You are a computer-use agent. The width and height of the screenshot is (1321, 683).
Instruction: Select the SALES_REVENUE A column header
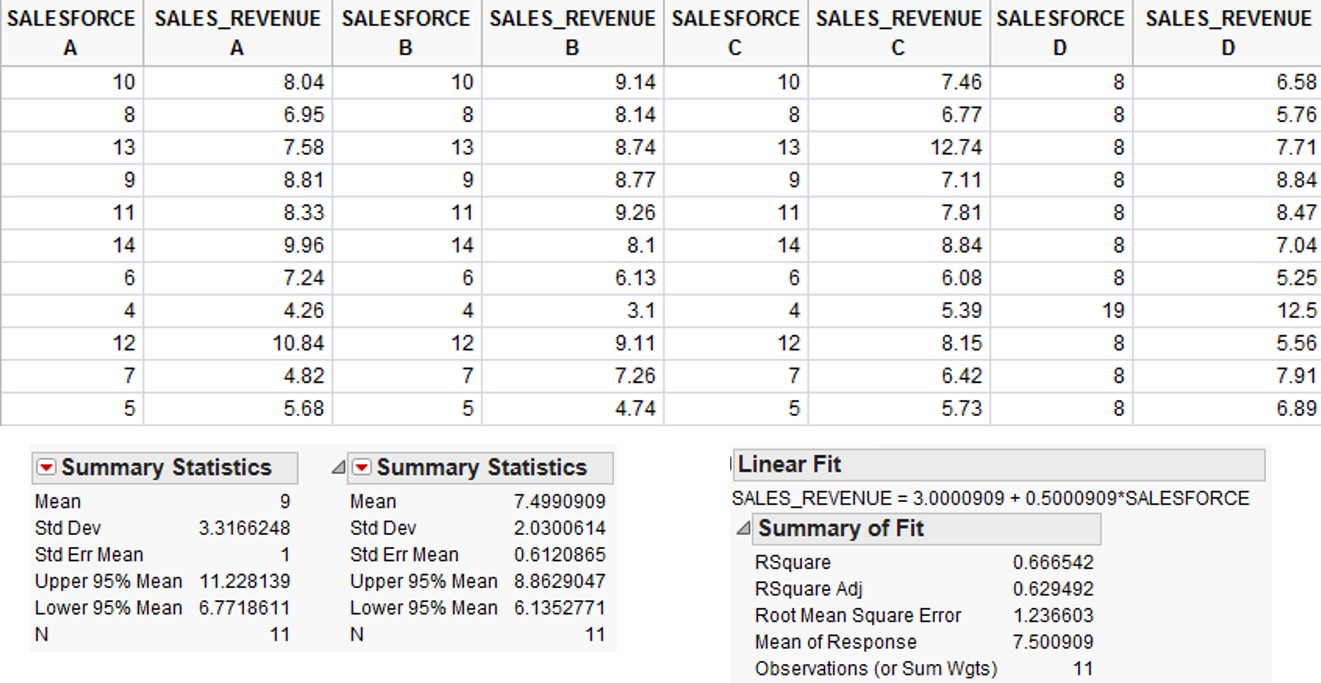point(237,33)
